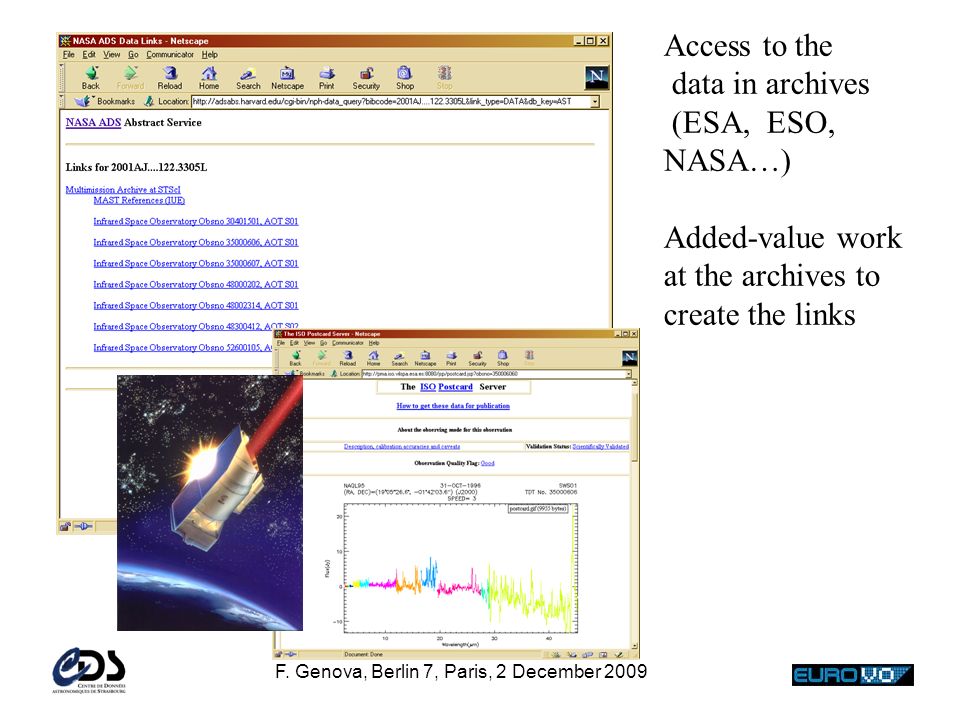
Task: Click Forward icon in NASA ADS window
Action: point(130,78)
